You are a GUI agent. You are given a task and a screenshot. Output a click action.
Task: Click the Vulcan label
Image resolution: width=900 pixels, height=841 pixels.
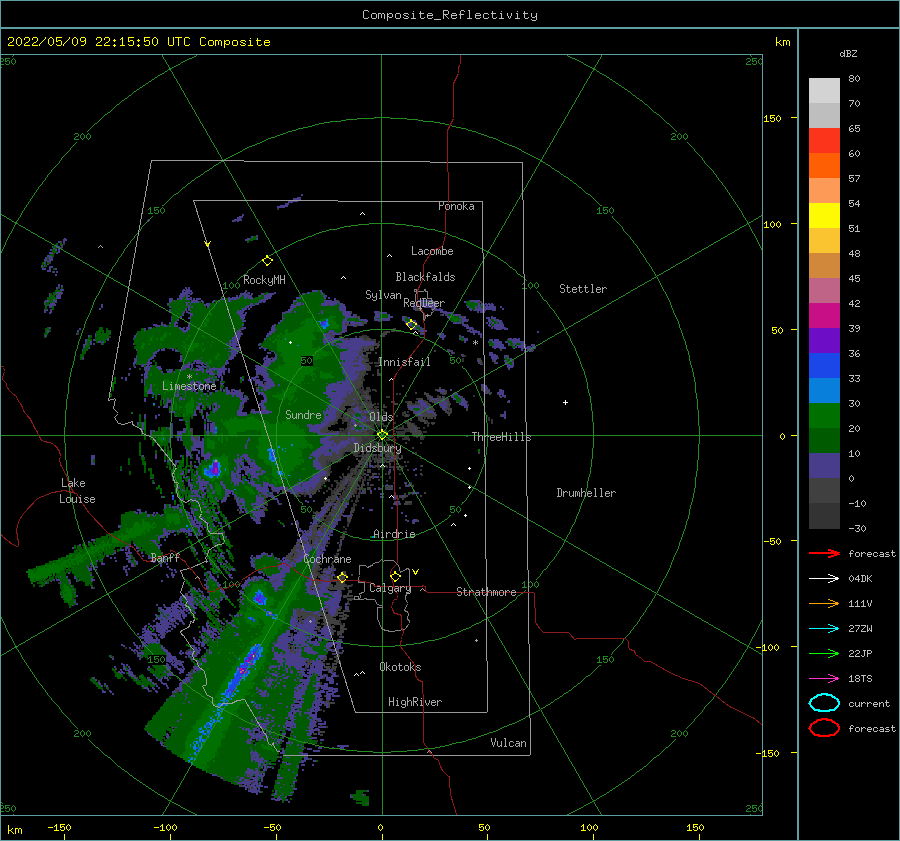pyautogui.click(x=508, y=743)
